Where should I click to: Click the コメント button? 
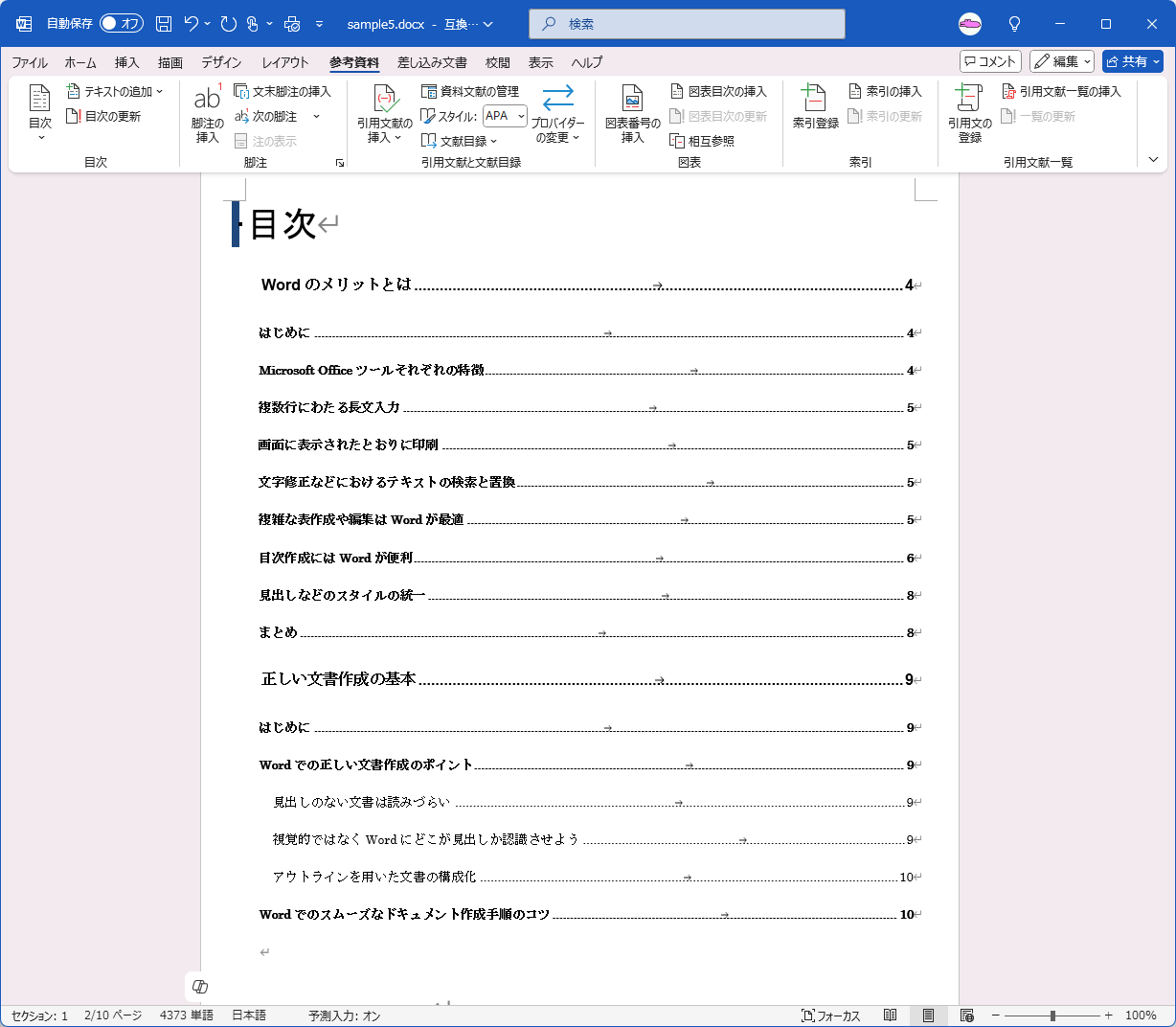tap(990, 61)
